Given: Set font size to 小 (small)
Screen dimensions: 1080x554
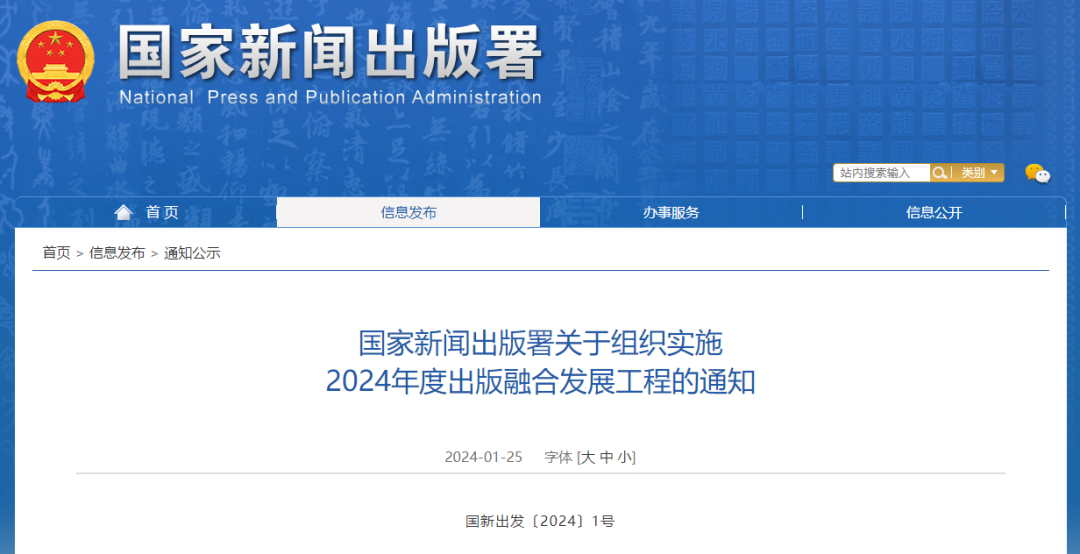Looking at the screenshot, I should 624,457.
